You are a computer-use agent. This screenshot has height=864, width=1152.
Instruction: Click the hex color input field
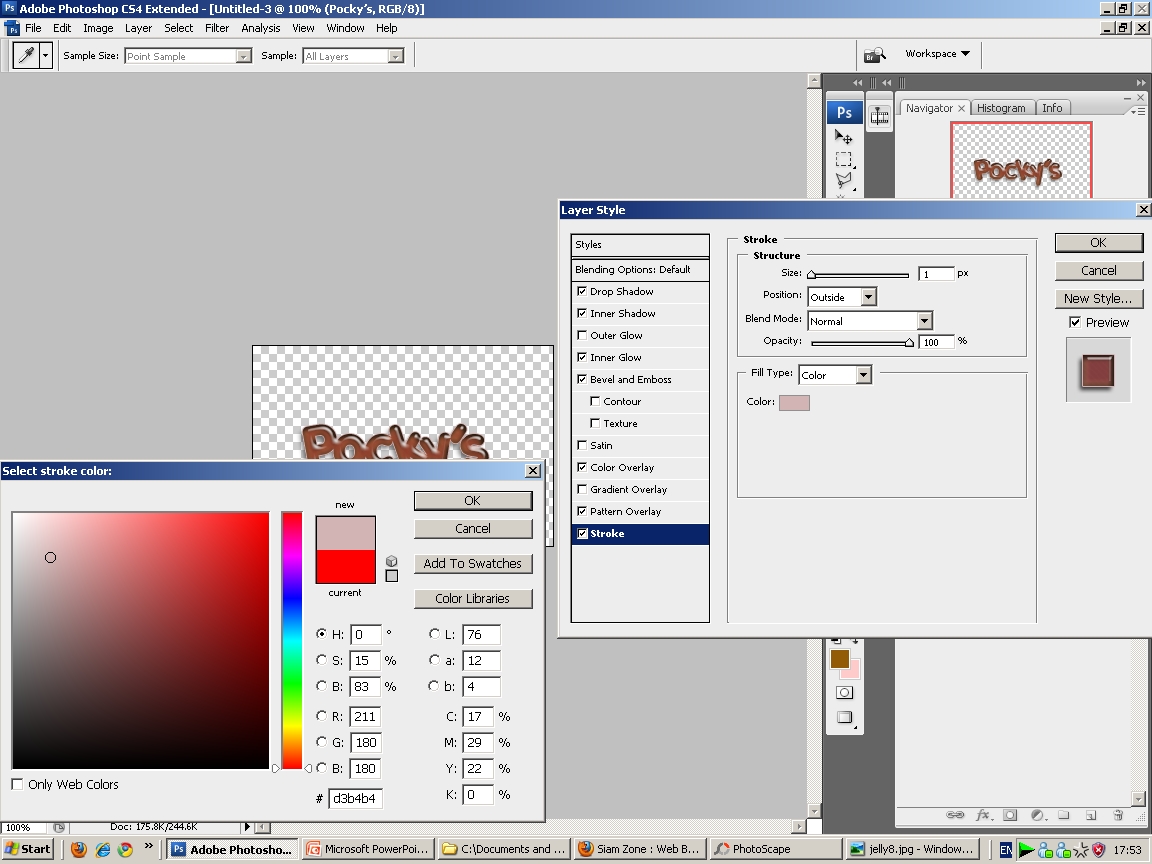tap(356, 799)
